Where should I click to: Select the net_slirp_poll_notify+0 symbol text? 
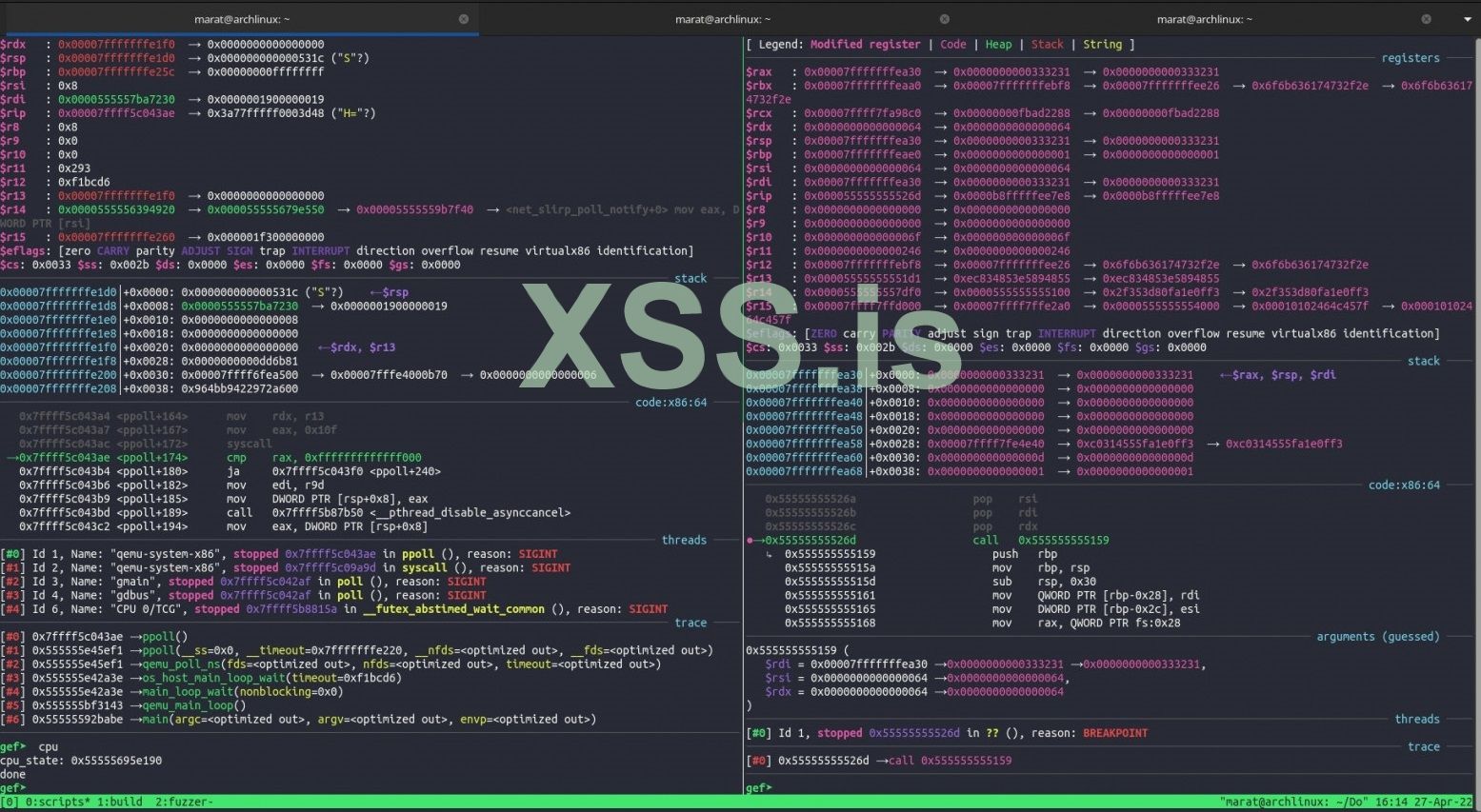tap(584, 209)
